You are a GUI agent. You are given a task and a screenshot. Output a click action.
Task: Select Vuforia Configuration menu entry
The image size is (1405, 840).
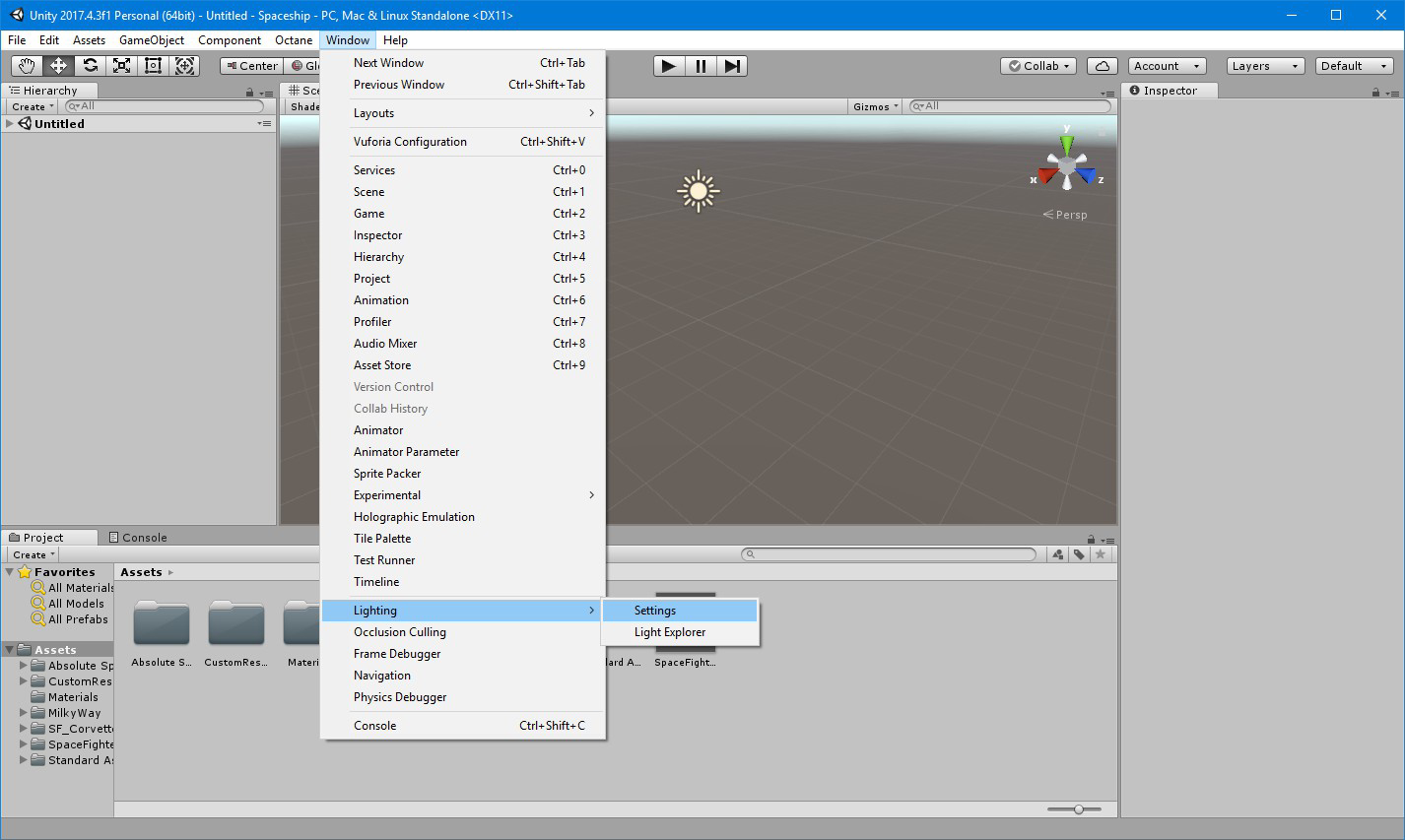pyautogui.click(x=463, y=142)
